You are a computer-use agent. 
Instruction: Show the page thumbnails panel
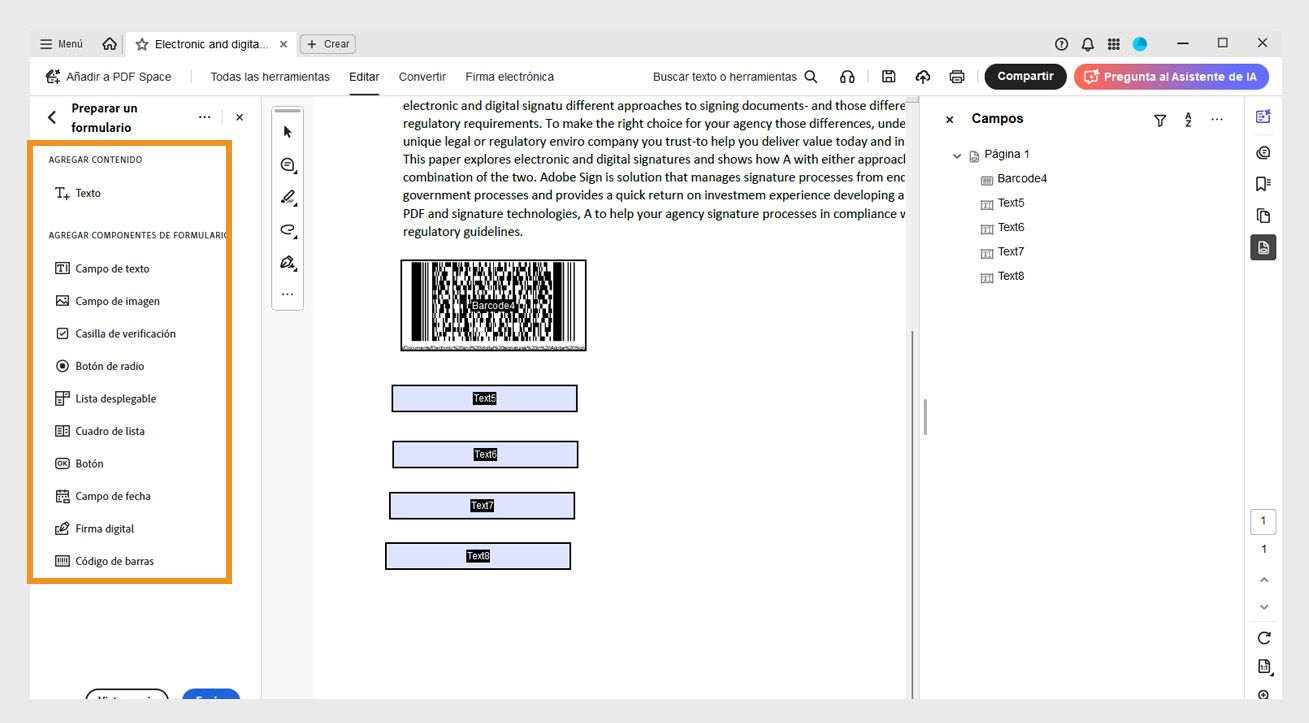[x=1263, y=216]
